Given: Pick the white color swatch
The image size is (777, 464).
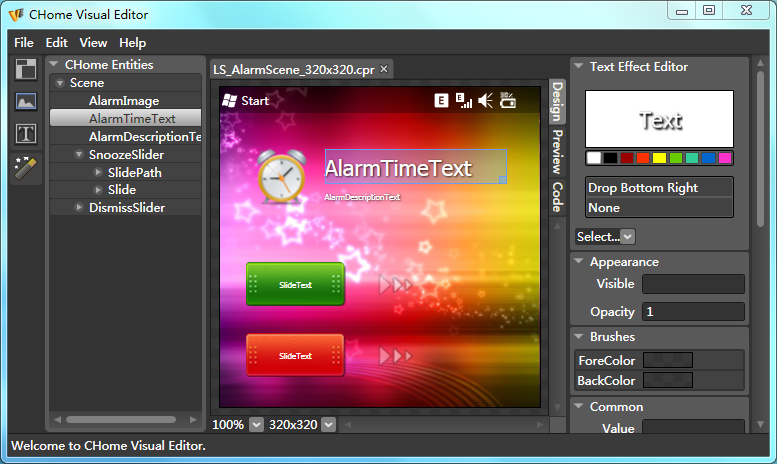Looking at the screenshot, I should (594, 158).
